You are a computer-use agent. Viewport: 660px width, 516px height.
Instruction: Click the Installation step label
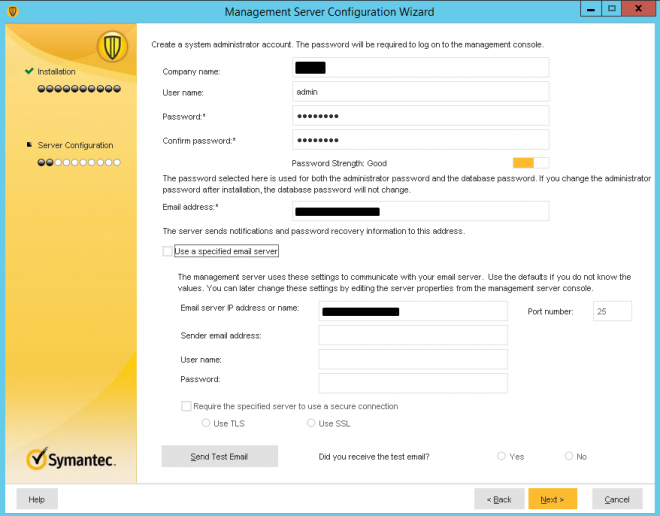point(56,72)
